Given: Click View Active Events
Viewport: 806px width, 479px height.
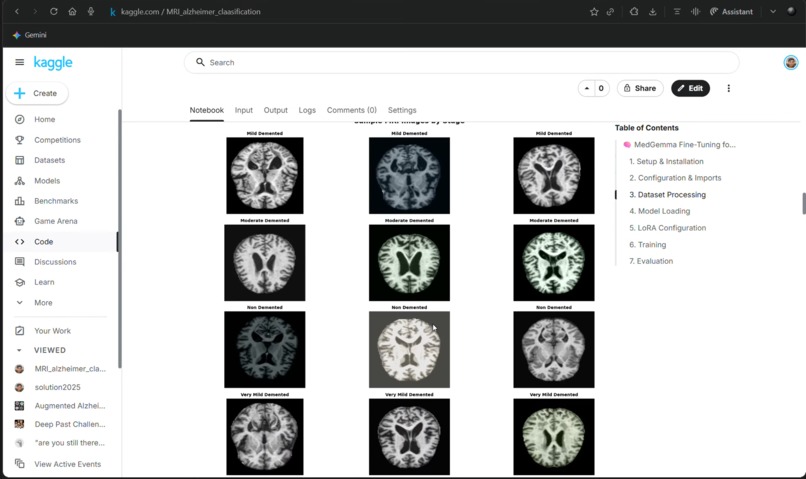Looking at the screenshot, I should click(x=67, y=464).
